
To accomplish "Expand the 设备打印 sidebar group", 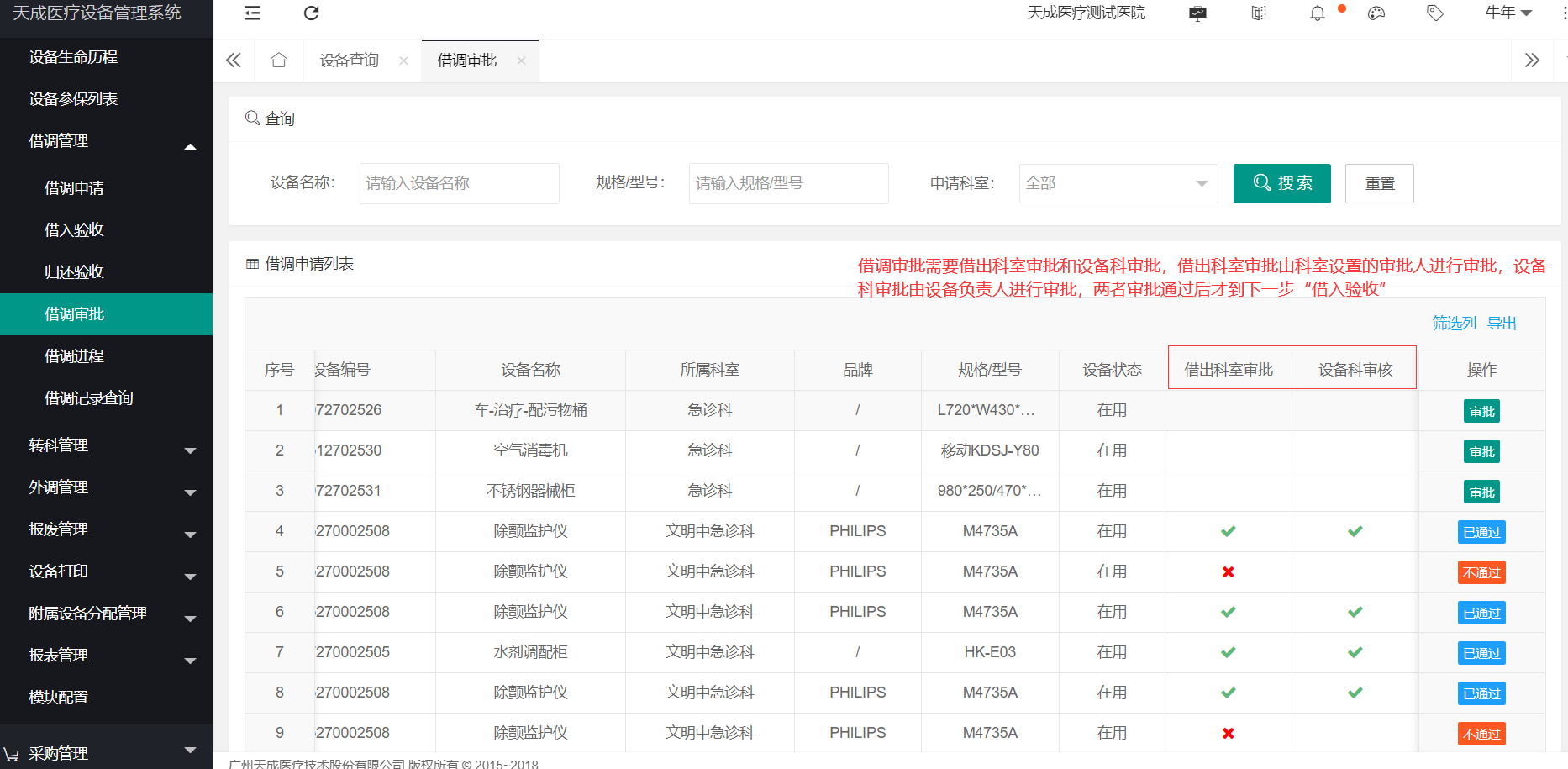I will [106, 571].
